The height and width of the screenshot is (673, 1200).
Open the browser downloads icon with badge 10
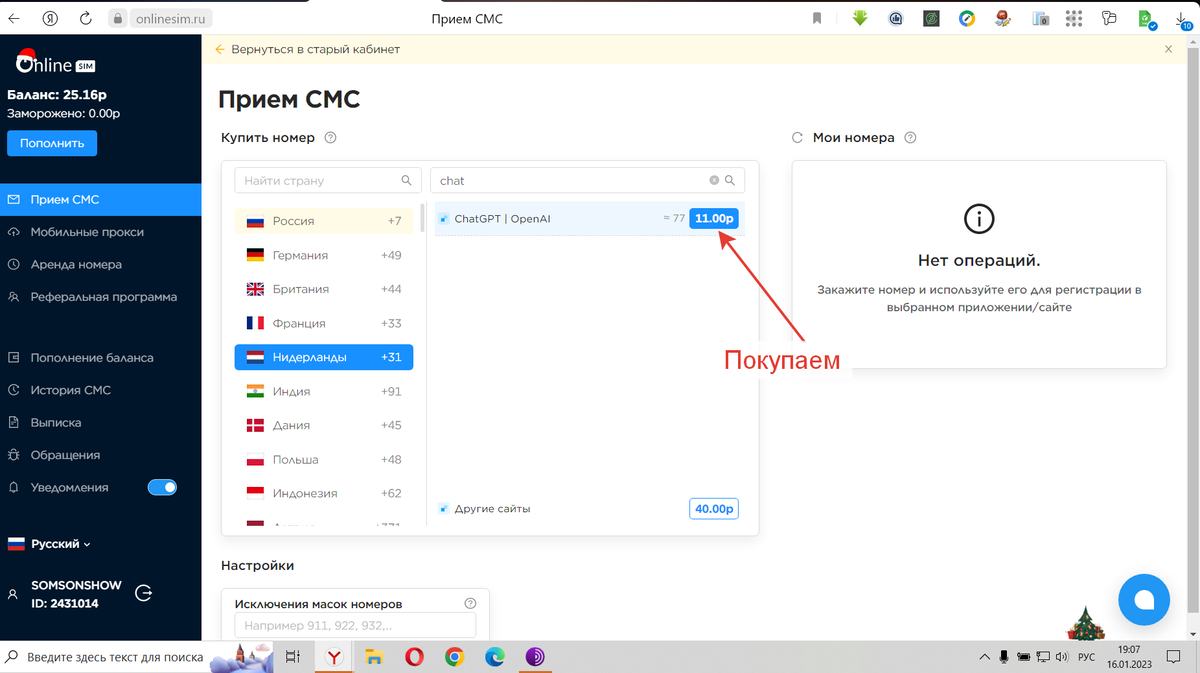click(x=1181, y=19)
